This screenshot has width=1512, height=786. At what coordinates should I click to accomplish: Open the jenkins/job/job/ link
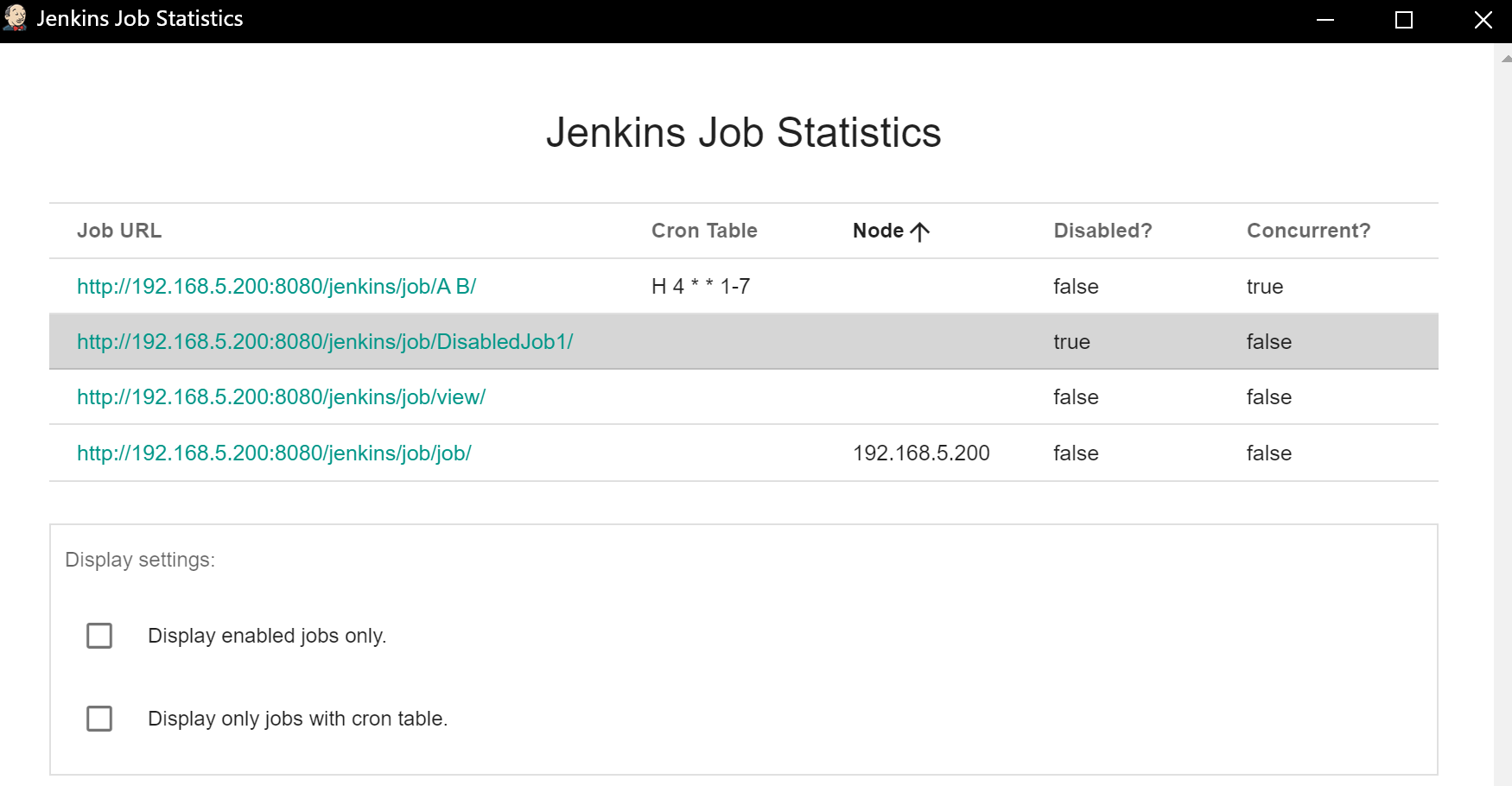[x=274, y=453]
